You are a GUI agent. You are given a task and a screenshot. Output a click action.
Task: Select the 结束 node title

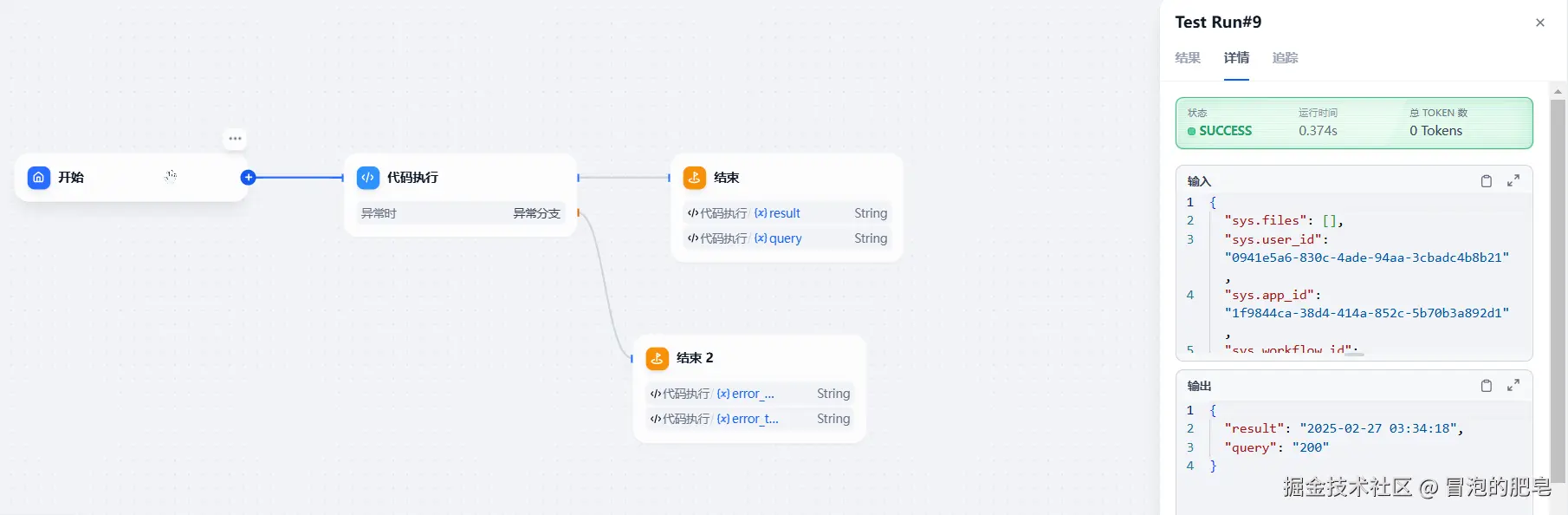click(x=726, y=178)
